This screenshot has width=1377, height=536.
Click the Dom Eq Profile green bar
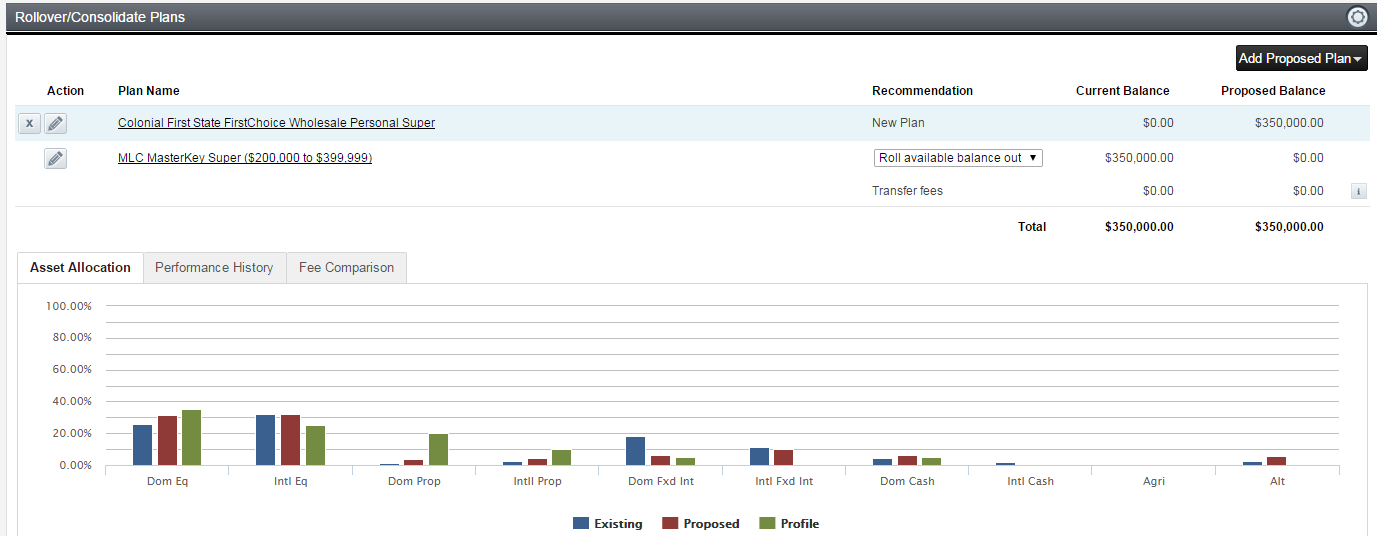[x=191, y=438]
